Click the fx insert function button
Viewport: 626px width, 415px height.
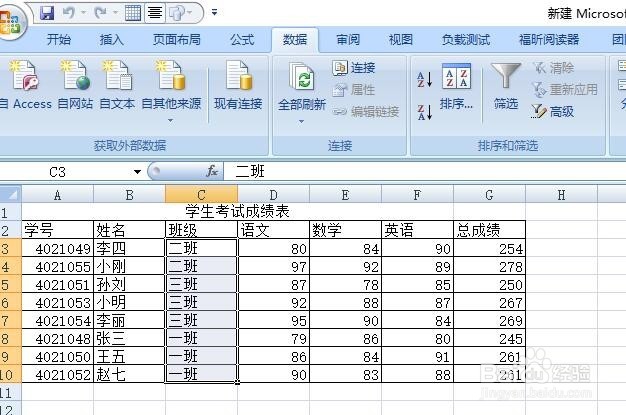click(212, 172)
